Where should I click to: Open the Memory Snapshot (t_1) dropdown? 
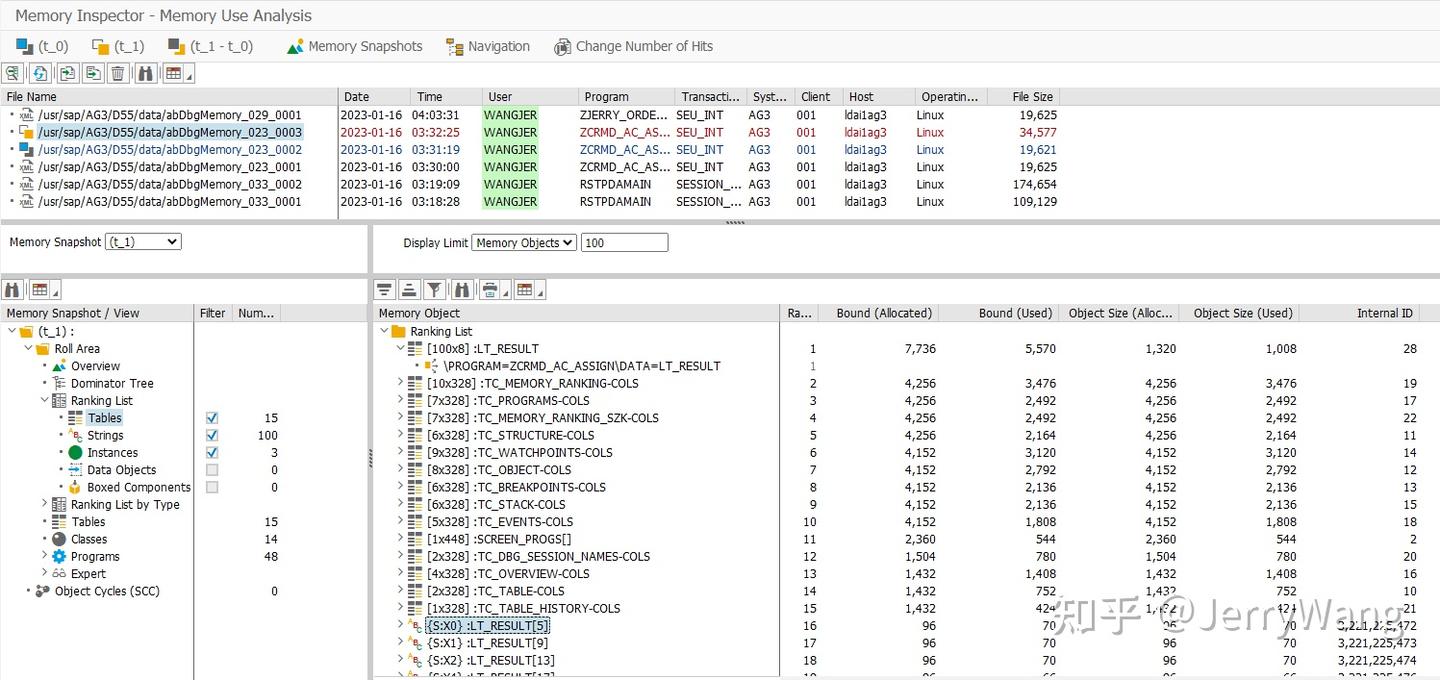(x=143, y=242)
